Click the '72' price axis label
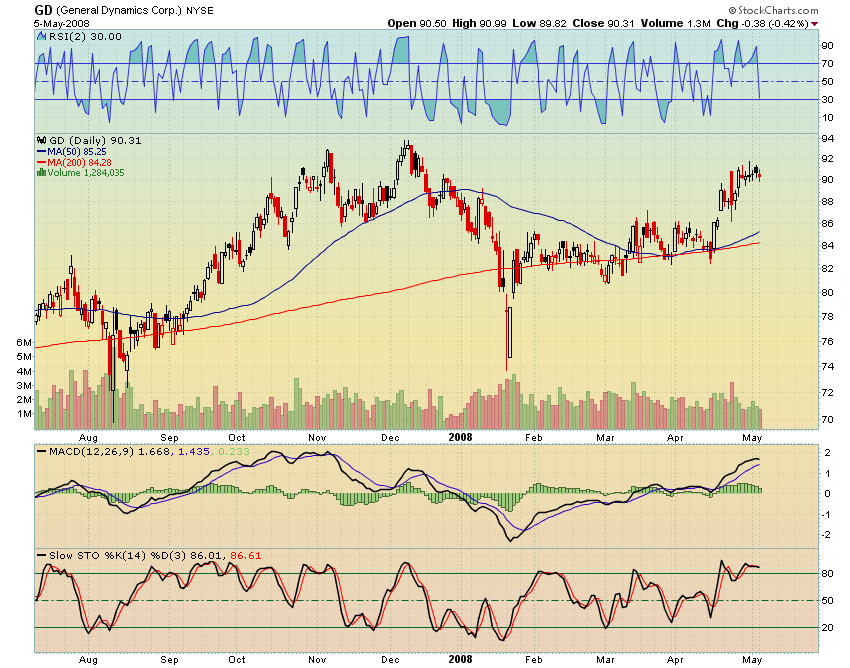 click(x=827, y=392)
